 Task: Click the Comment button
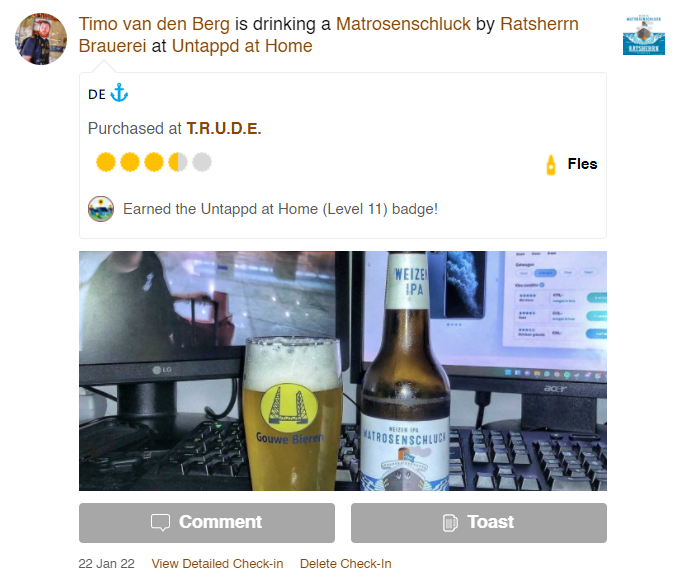click(x=207, y=523)
